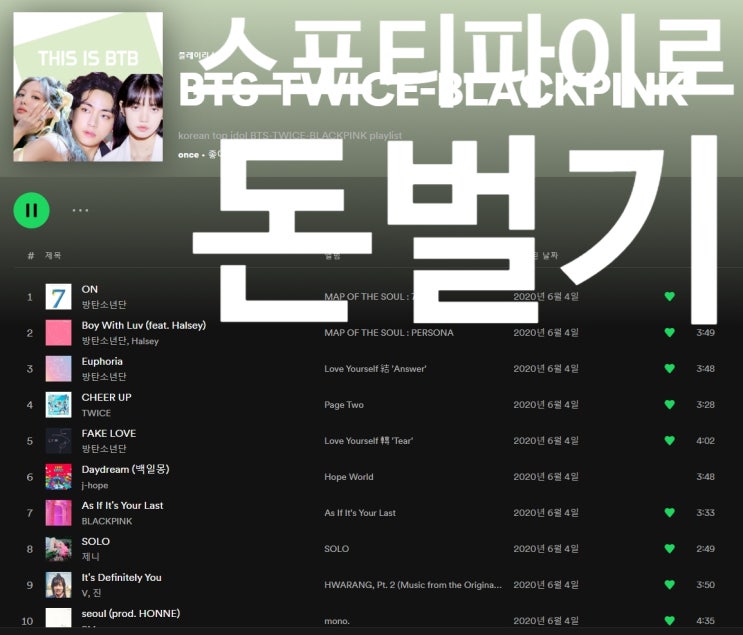The width and height of the screenshot is (743, 635).
Task: Open artist BLACKPINK link
Action: pyautogui.click(x=107, y=521)
